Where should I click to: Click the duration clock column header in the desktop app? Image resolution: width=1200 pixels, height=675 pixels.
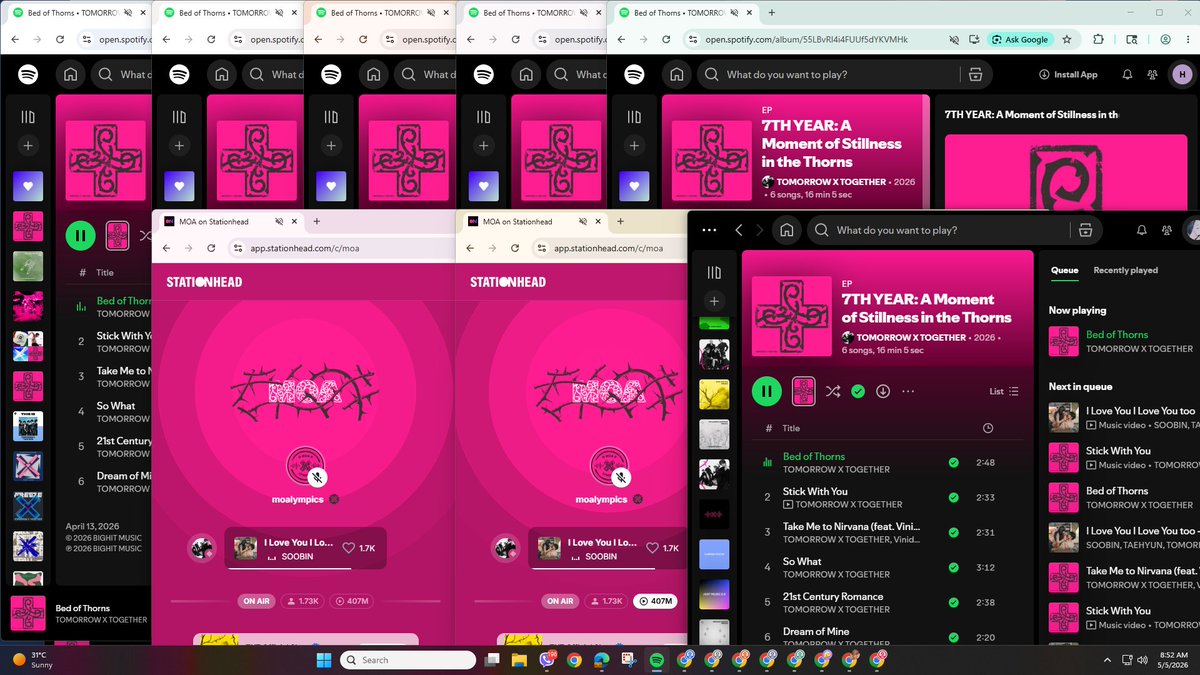(988, 428)
